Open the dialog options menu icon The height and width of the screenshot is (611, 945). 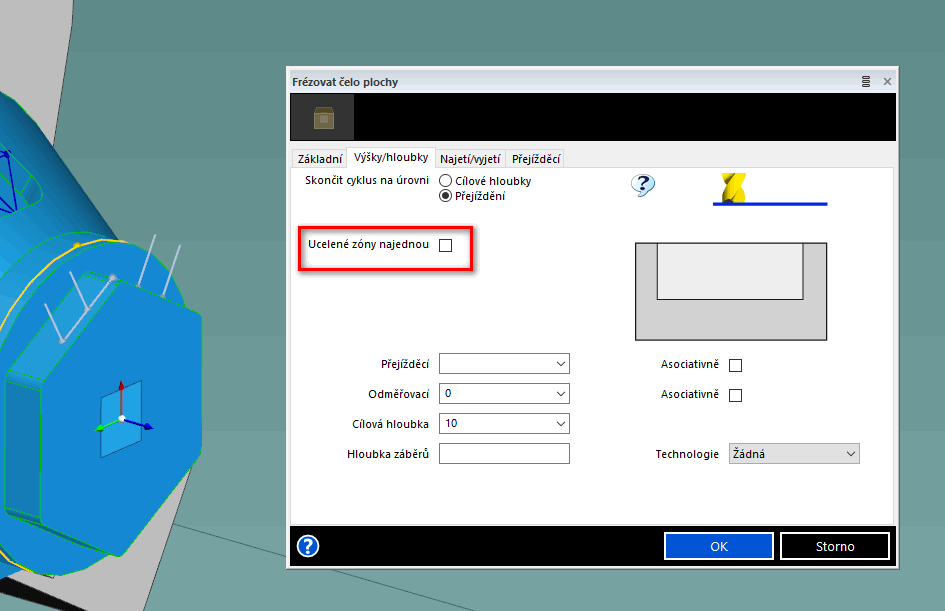click(866, 82)
